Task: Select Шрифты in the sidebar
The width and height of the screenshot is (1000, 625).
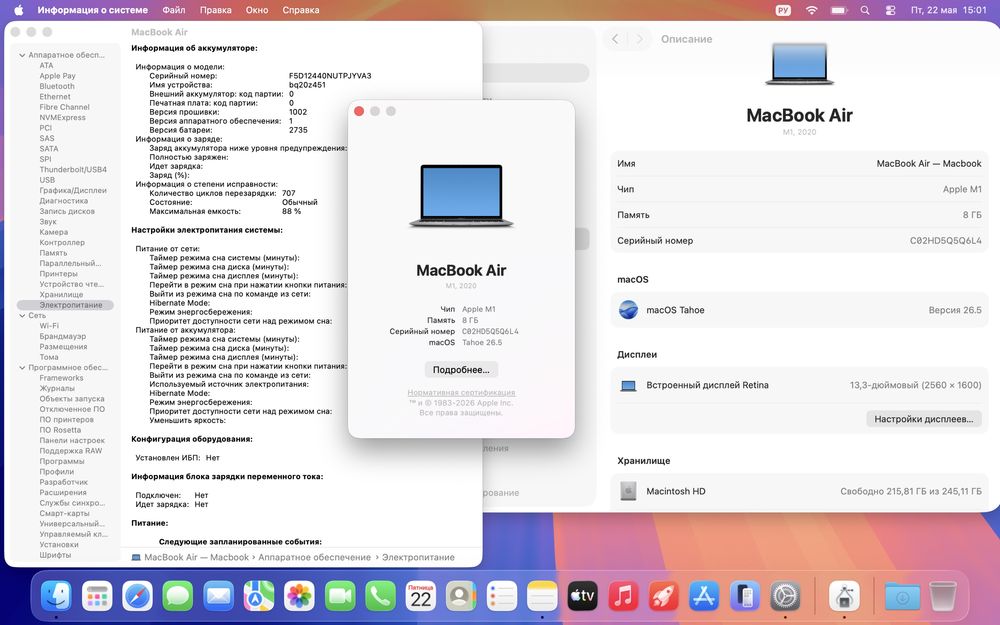Action: (x=55, y=555)
